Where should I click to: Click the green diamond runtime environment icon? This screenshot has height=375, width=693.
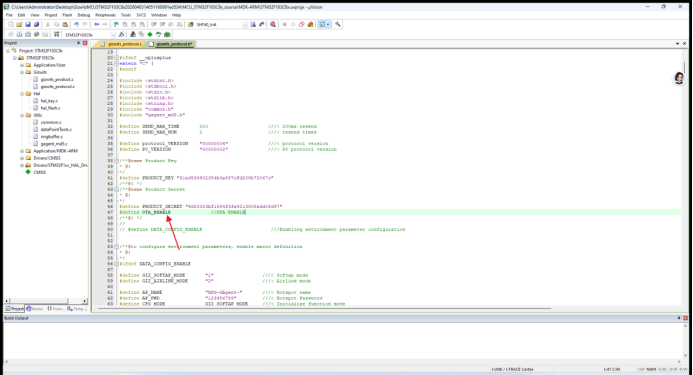pos(150,34)
